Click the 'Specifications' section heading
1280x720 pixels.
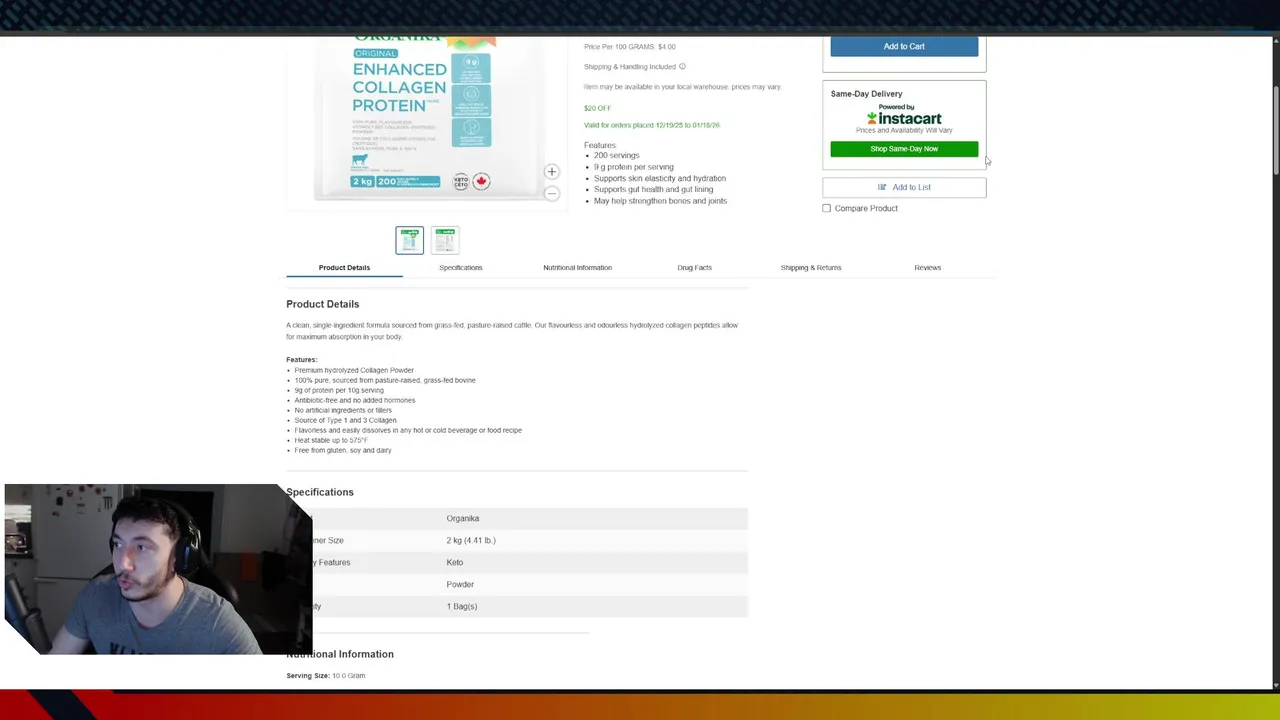pos(320,492)
